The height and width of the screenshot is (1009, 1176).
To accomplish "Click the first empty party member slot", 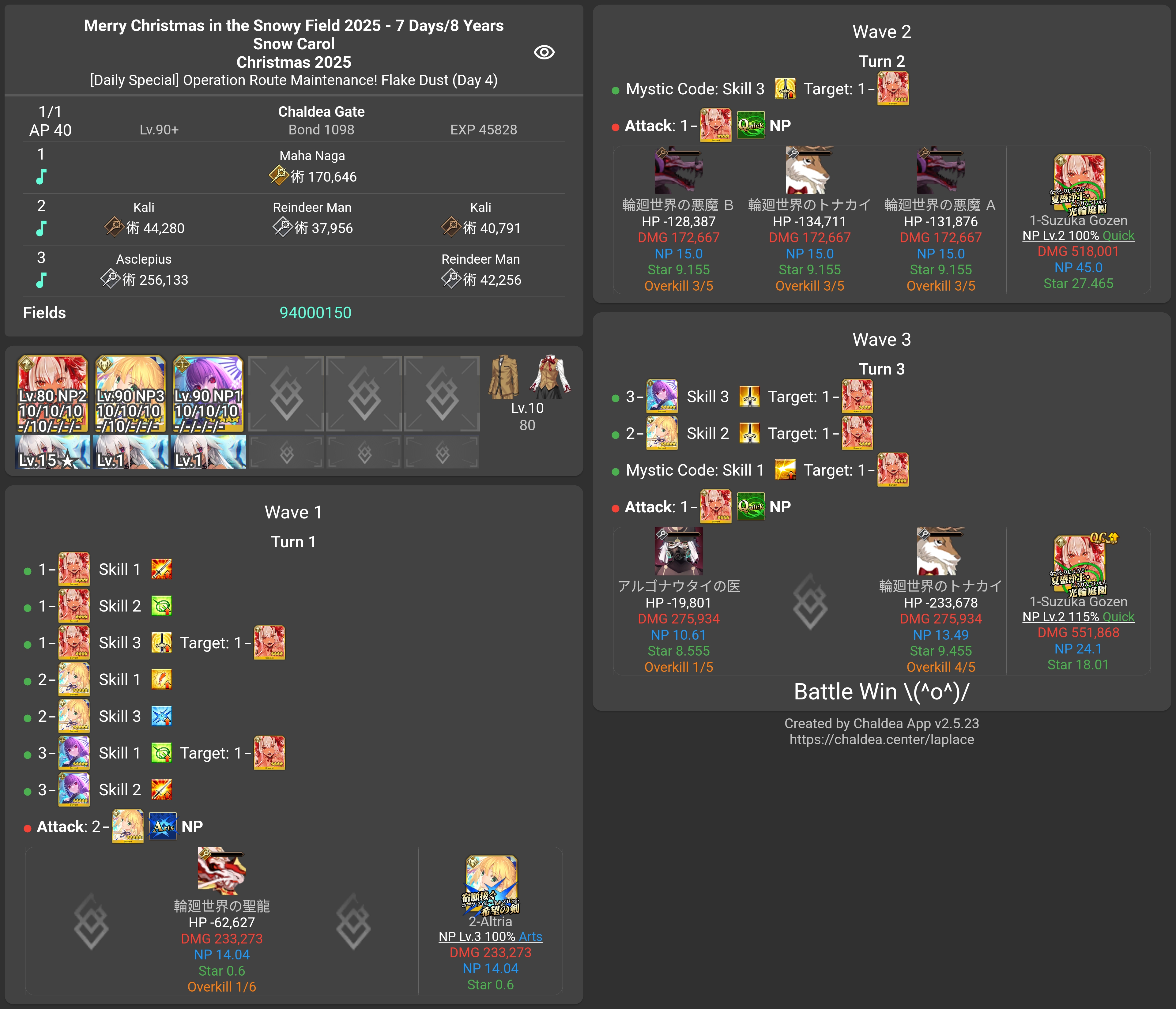I will coord(286,393).
